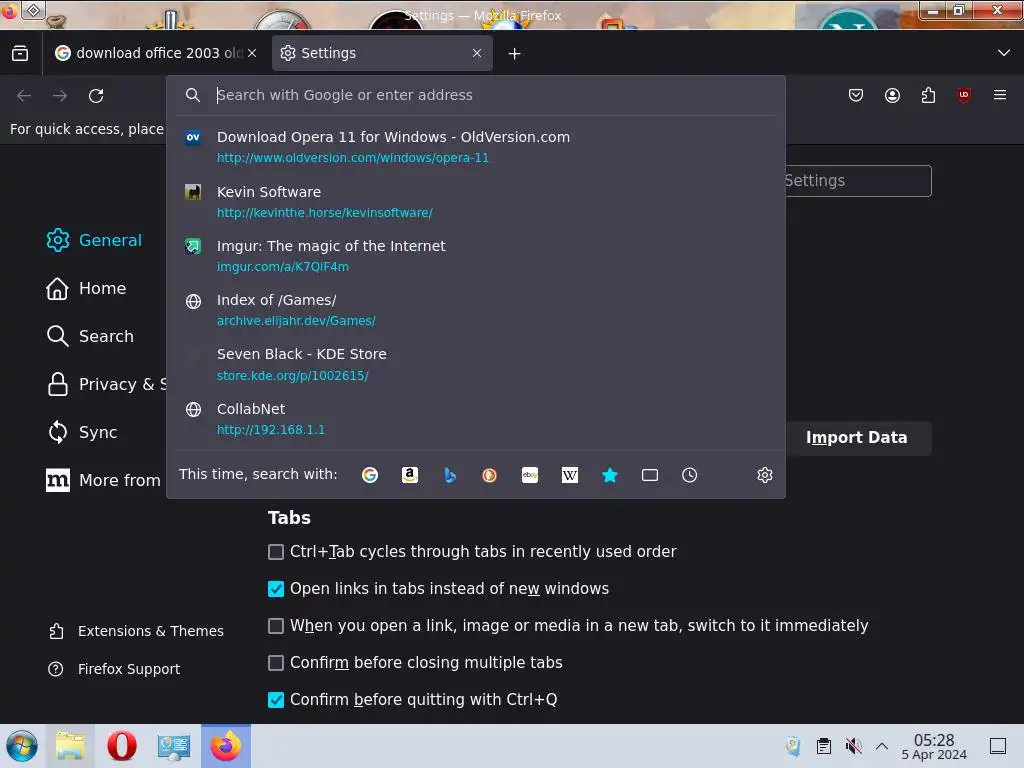Viewport: 1024px width, 768px height.
Task: Search open tabs using the tab icon
Action: pos(650,475)
